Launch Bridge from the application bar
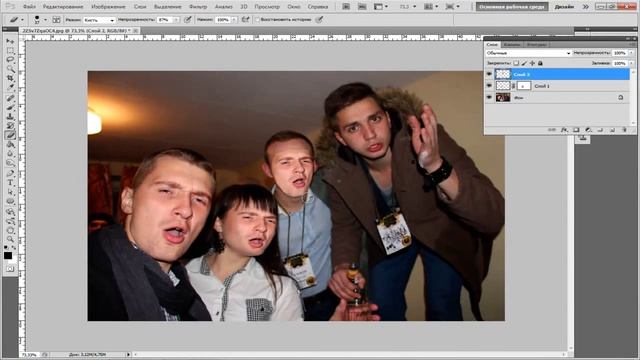The width and height of the screenshot is (640, 360). pyautogui.click(x=346, y=7)
